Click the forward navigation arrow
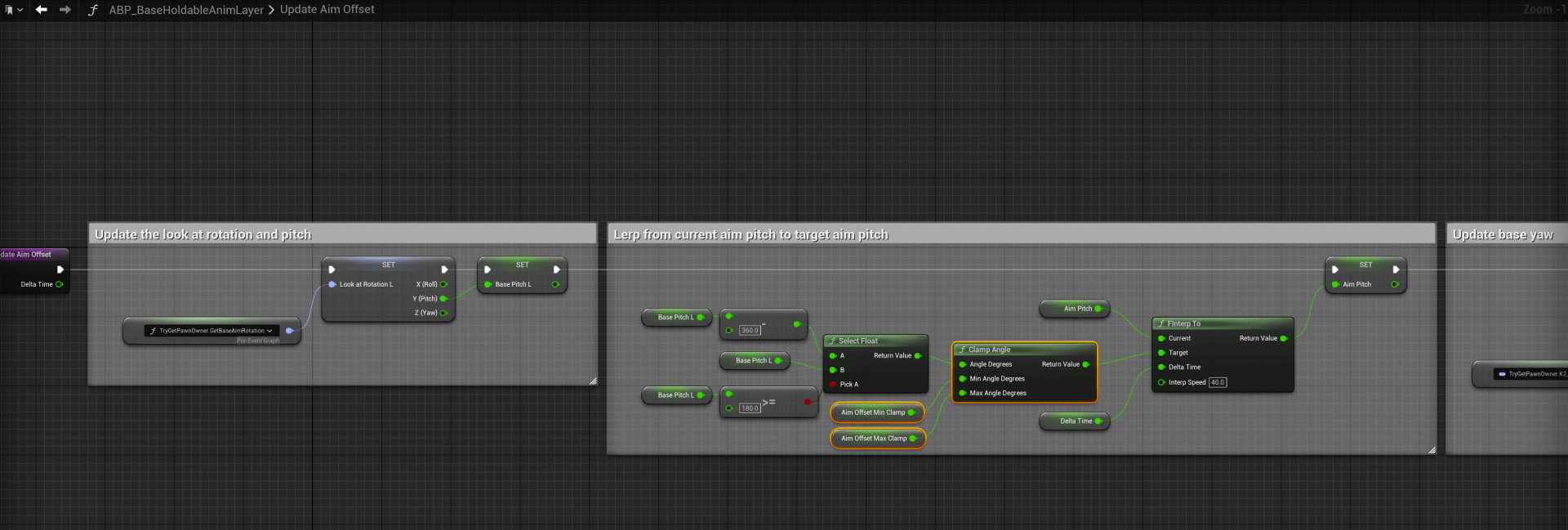 65,10
